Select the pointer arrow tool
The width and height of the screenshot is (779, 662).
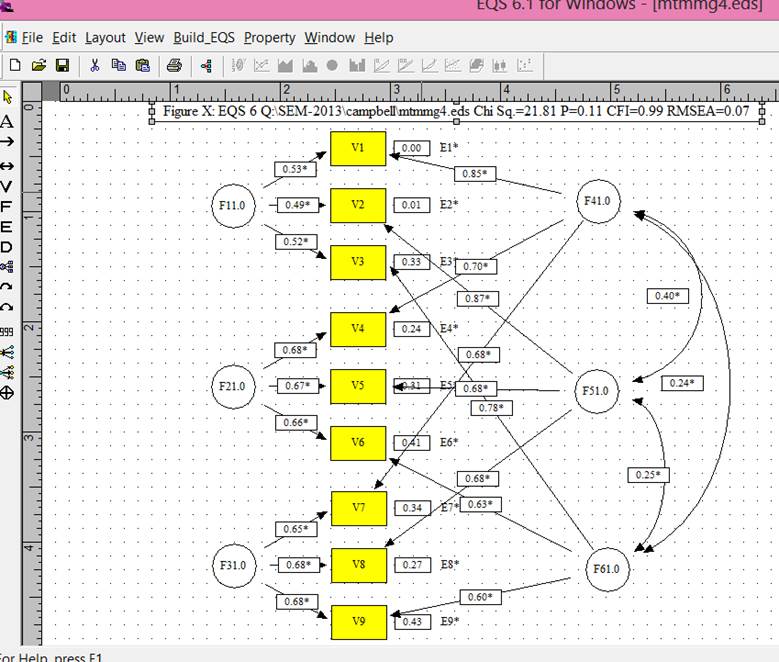tap(7, 97)
